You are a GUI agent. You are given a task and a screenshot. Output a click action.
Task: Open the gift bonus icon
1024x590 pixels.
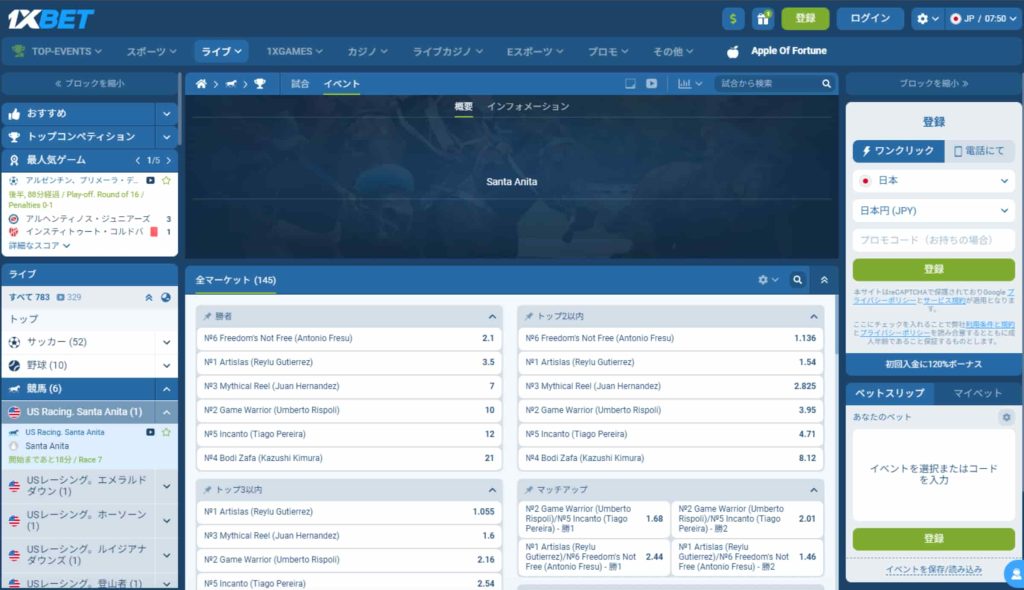(x=763, y=19)
